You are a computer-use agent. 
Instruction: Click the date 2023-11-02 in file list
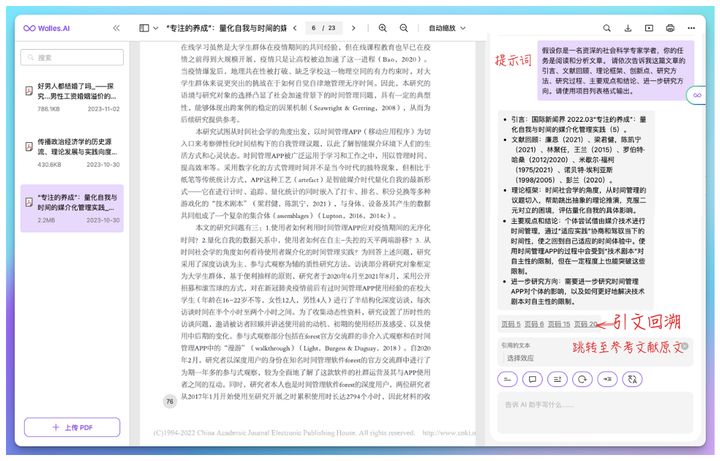tap(104, 109)
